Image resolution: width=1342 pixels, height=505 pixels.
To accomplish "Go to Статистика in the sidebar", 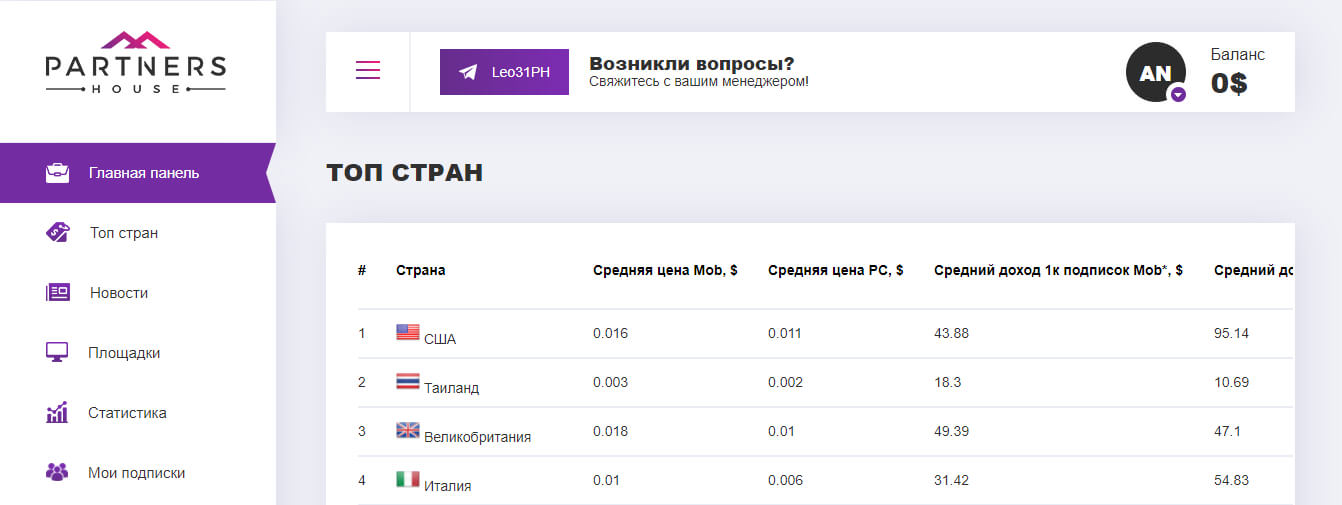I will click(x=127, y=413).
